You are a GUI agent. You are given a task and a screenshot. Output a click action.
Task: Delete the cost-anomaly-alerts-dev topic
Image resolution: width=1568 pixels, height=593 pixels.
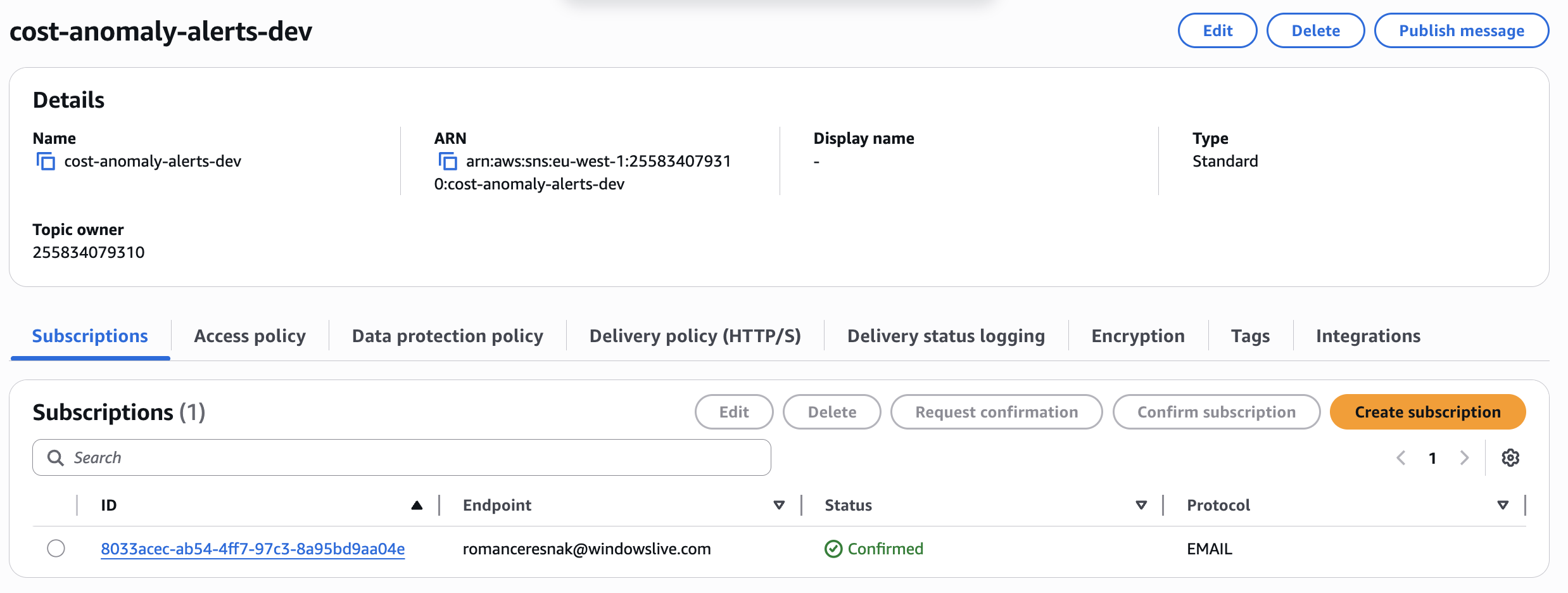pos(1315,30)
